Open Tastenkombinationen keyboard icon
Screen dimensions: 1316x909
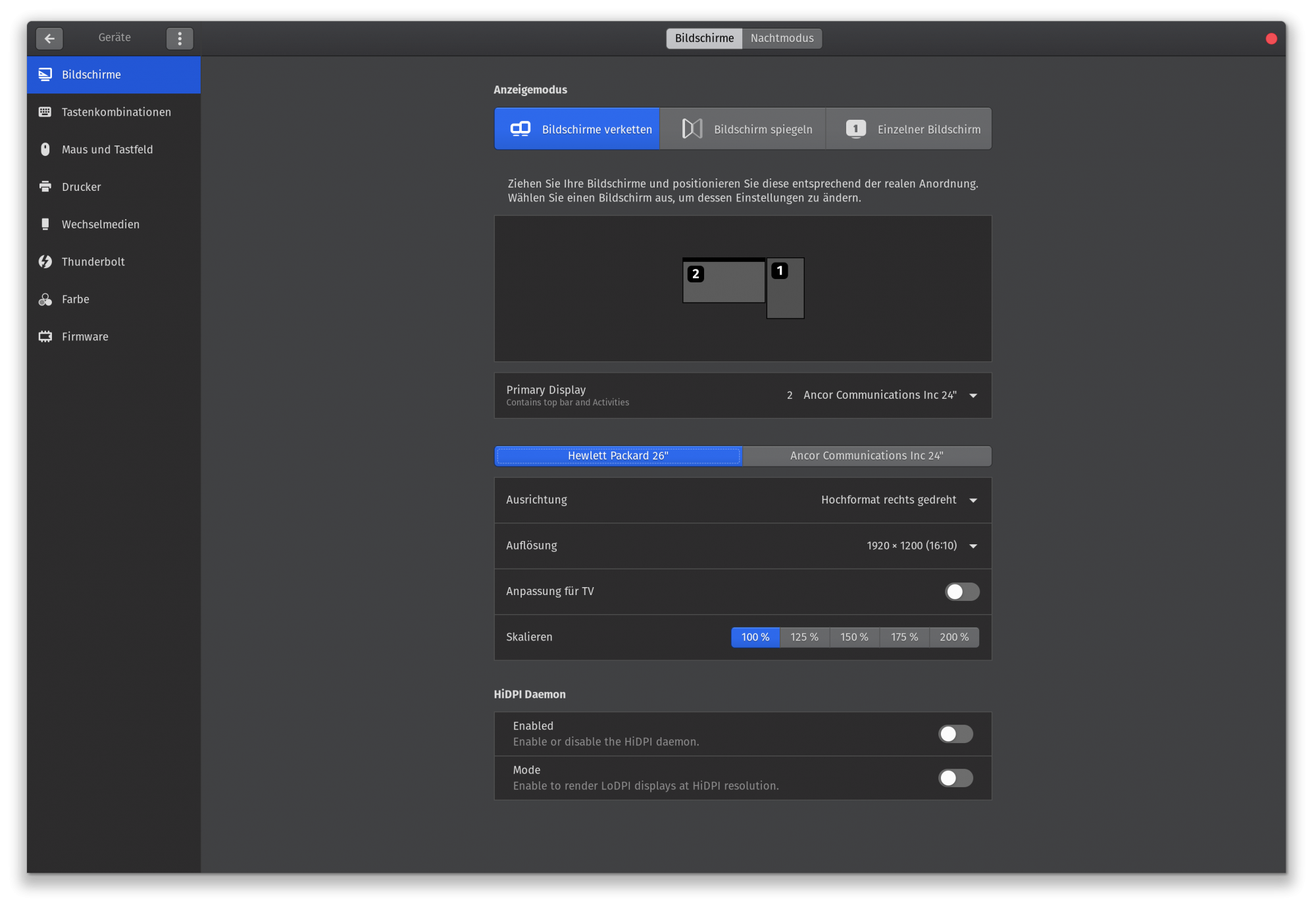tap(45, 112)
